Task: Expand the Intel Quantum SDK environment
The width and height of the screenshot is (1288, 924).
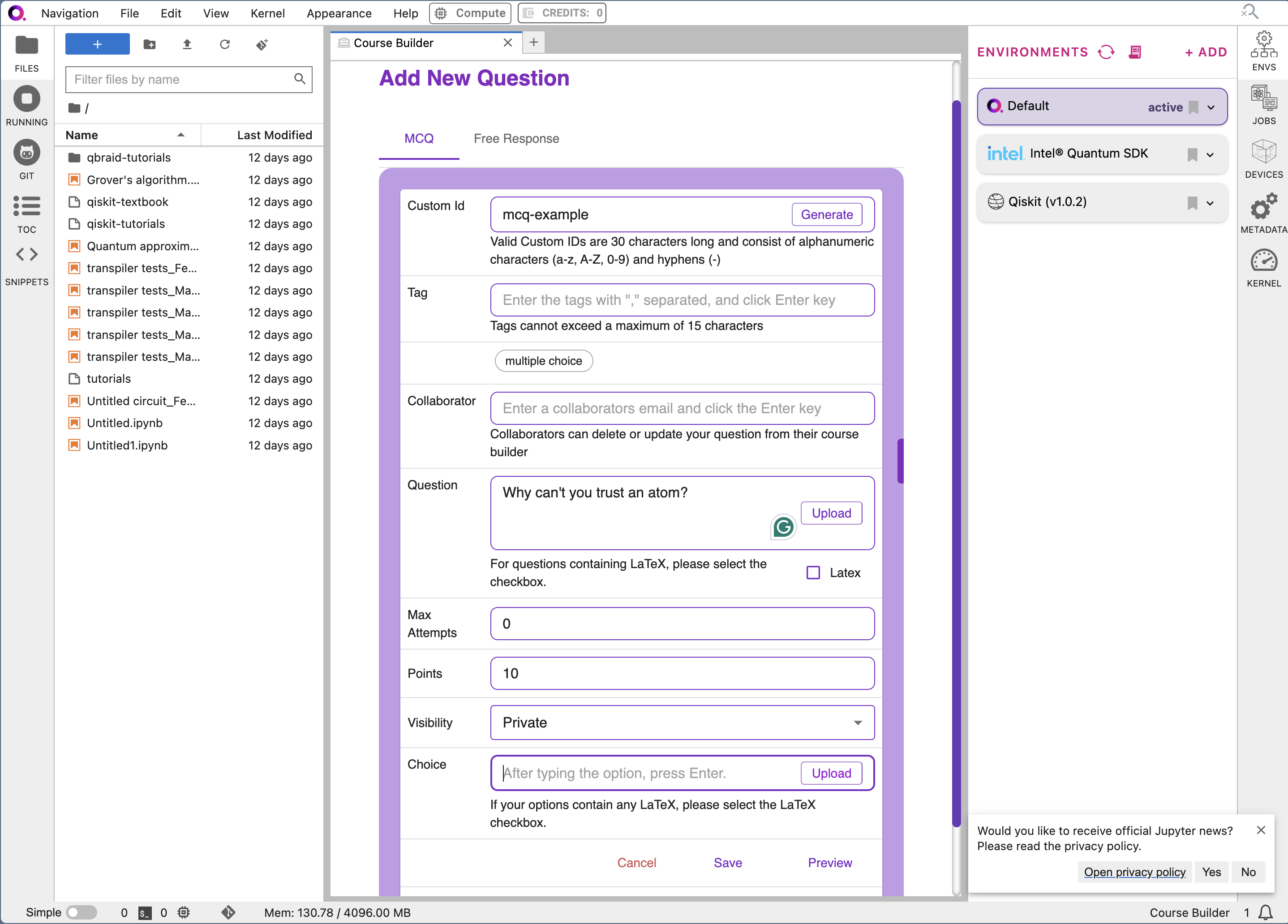Action: click(x=1210, y=154)
